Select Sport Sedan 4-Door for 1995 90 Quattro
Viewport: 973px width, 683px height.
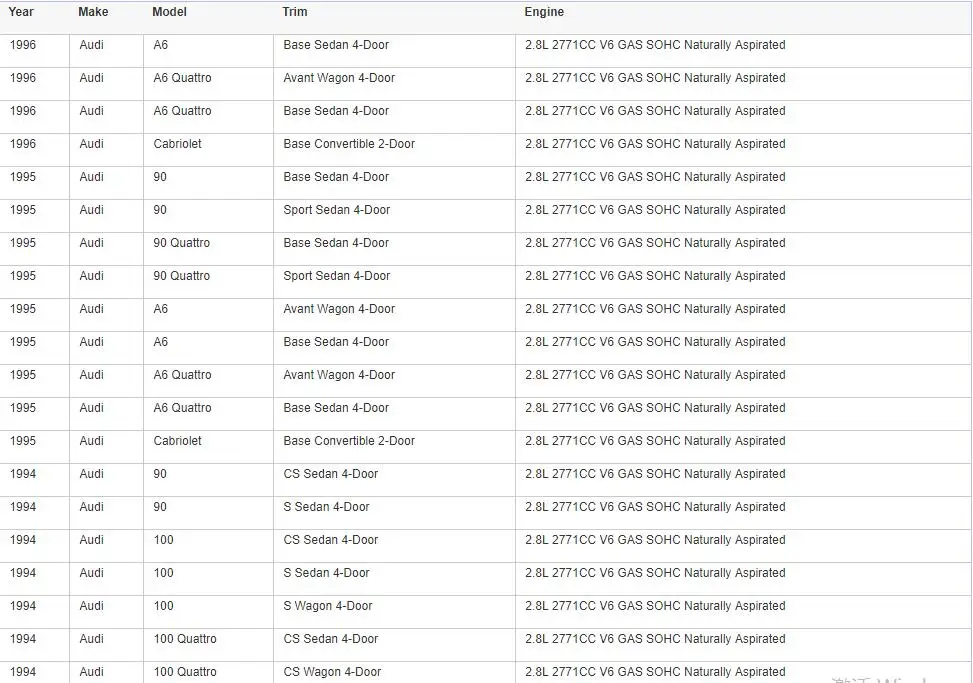[x=337, y=276]
